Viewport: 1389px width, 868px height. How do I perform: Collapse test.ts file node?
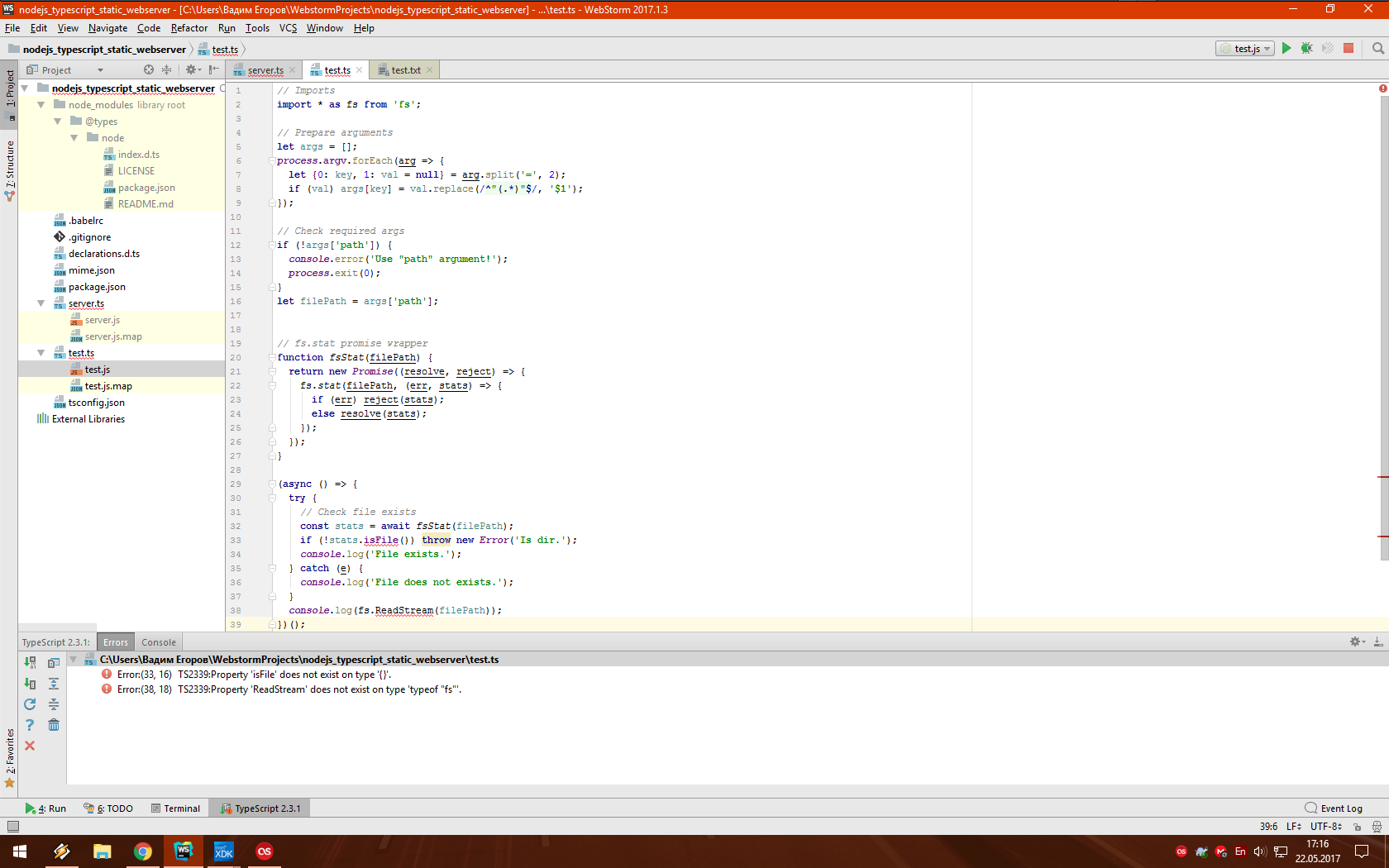[x=41, y=353]
